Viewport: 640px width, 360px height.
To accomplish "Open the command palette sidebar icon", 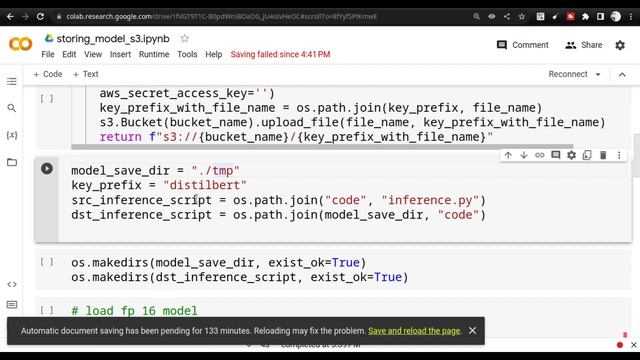I will (x=12, y=304).
